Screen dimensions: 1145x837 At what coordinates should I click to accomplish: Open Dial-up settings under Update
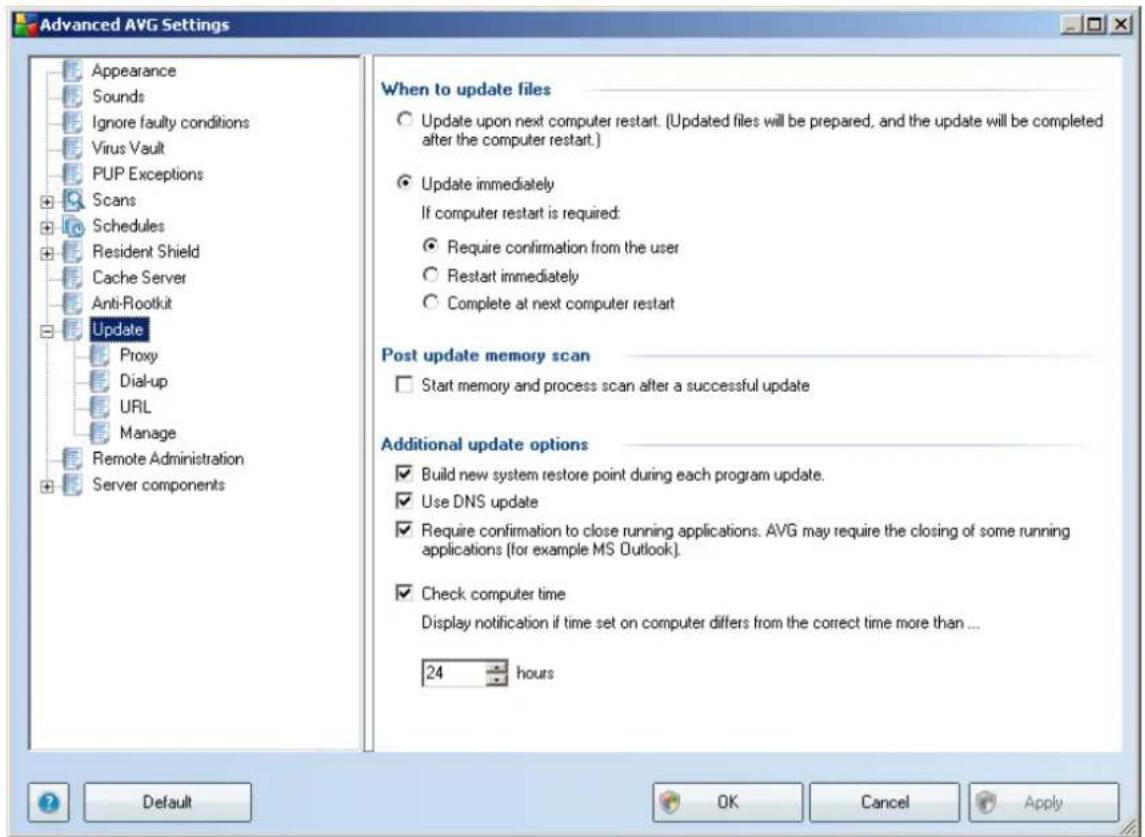(x=143, y=381)
